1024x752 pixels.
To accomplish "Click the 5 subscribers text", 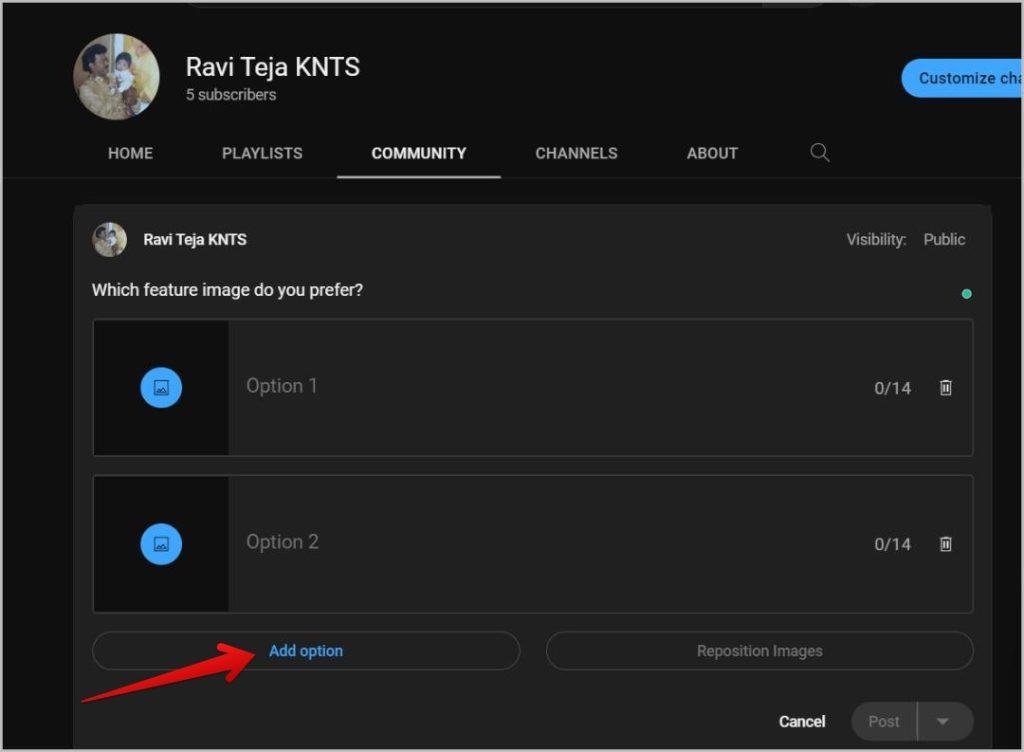I will 231,95.
